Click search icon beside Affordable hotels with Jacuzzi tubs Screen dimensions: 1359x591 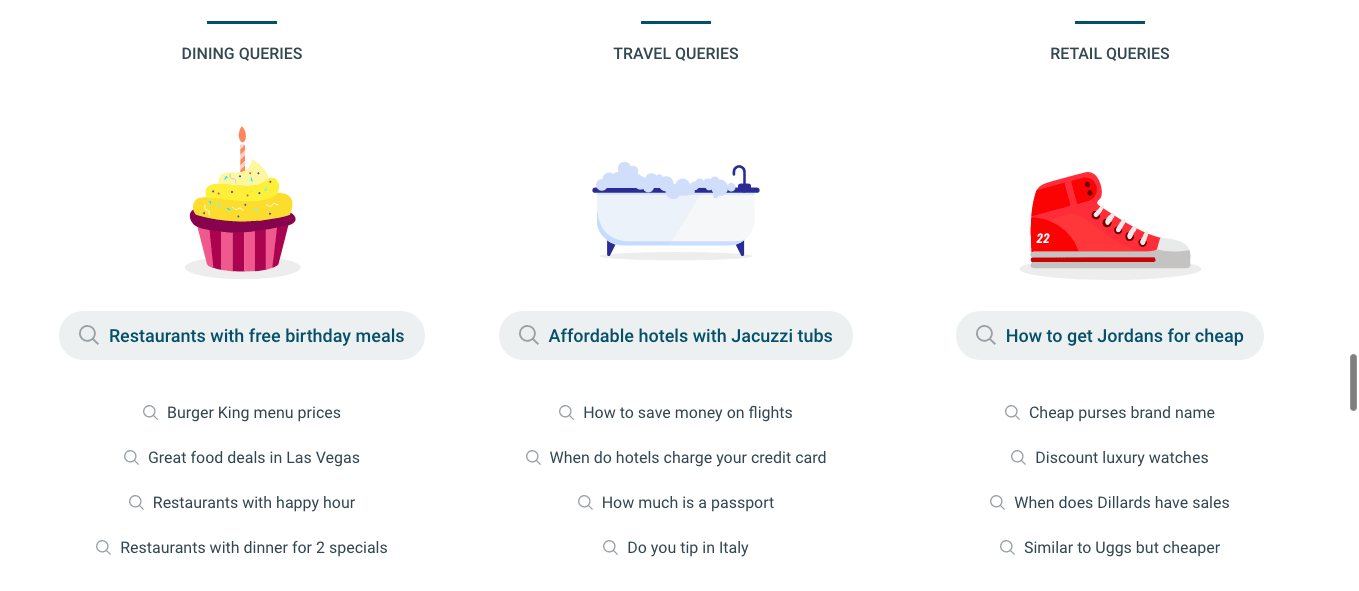point(528,335)
